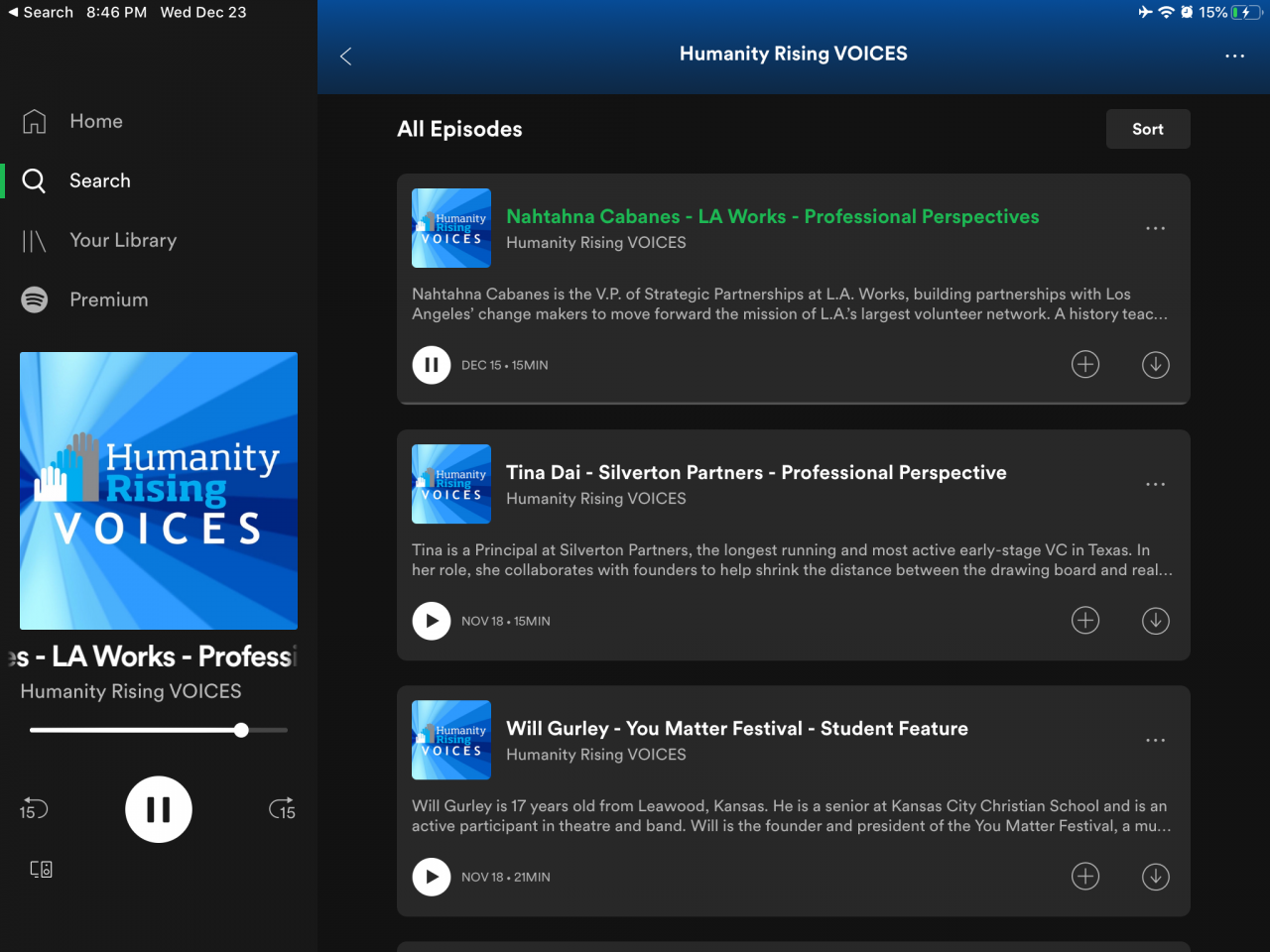Tap the now playing track title in sidebar
1270x952 pixels.
tap(155, 656)
